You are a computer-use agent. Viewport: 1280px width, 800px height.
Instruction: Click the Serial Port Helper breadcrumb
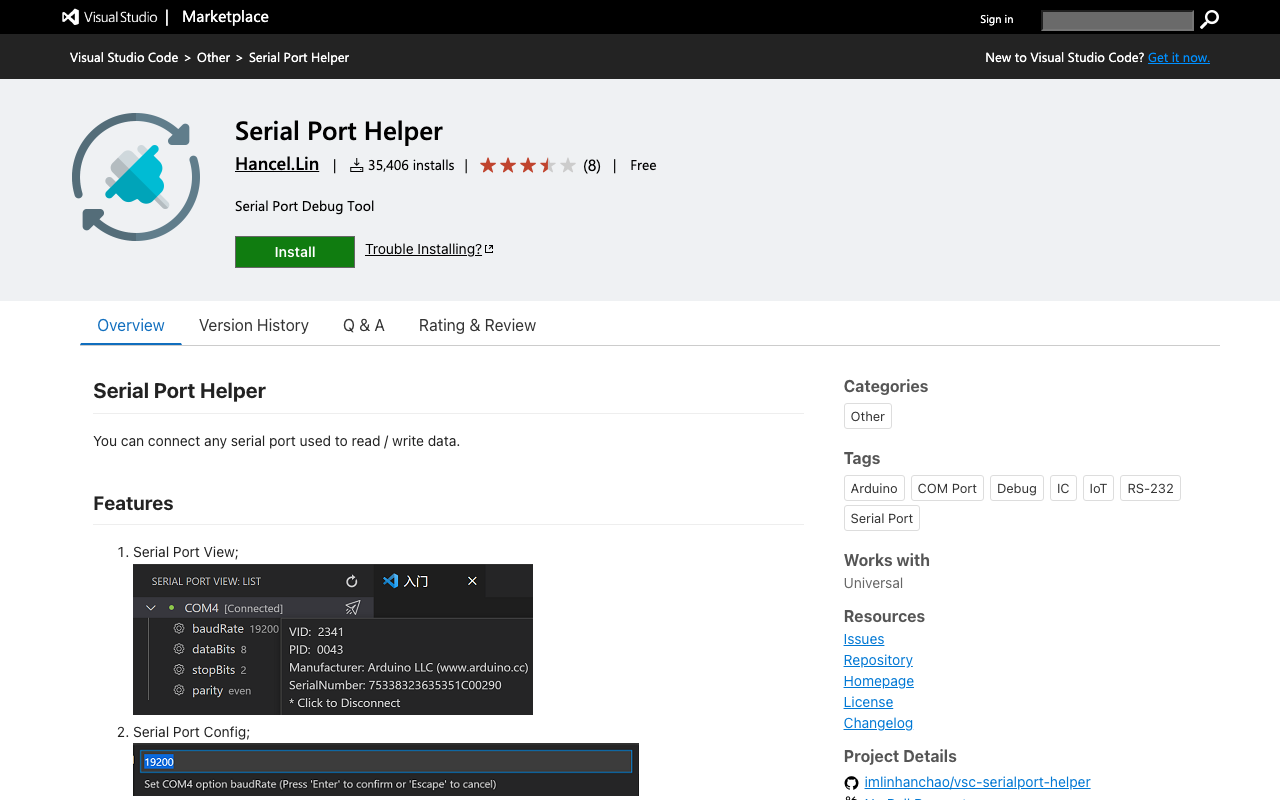[299, 57]
